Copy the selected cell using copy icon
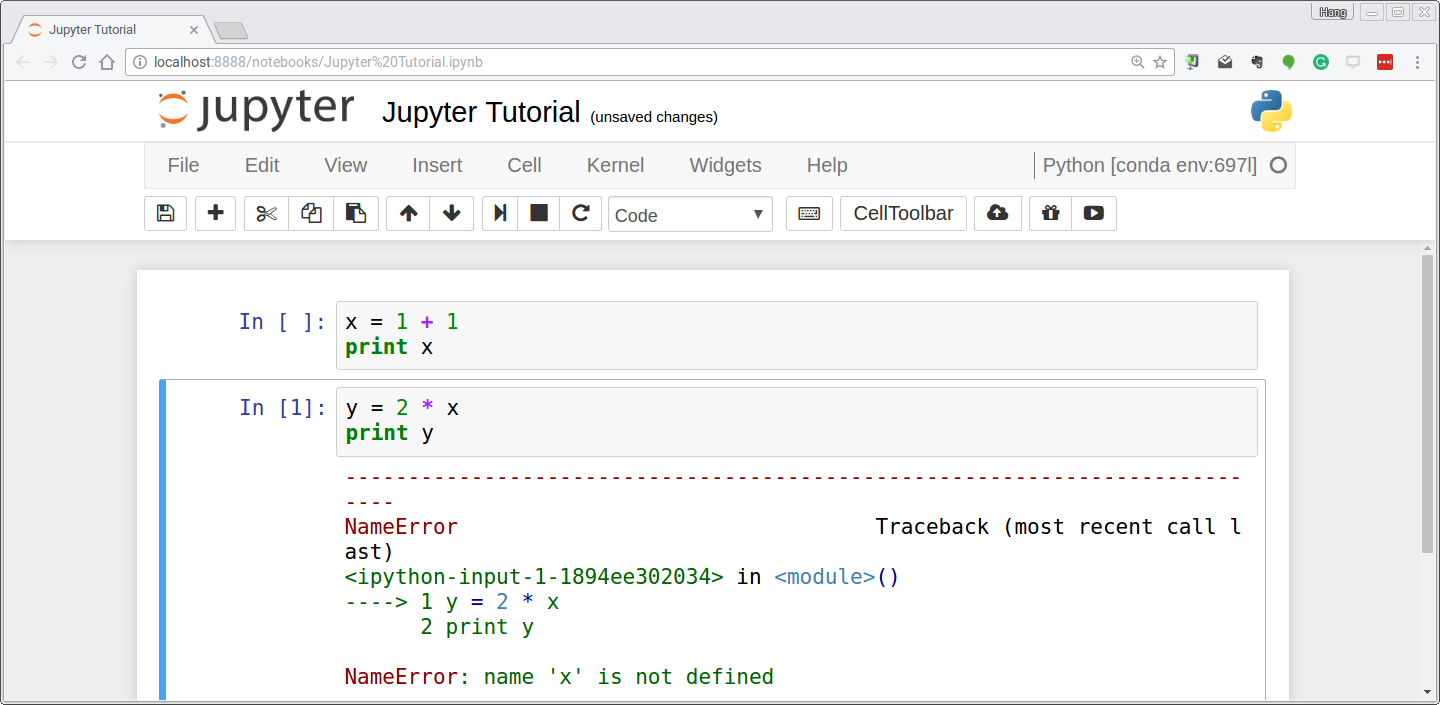The image size is (1440, 705). click(x=310, y=213)
